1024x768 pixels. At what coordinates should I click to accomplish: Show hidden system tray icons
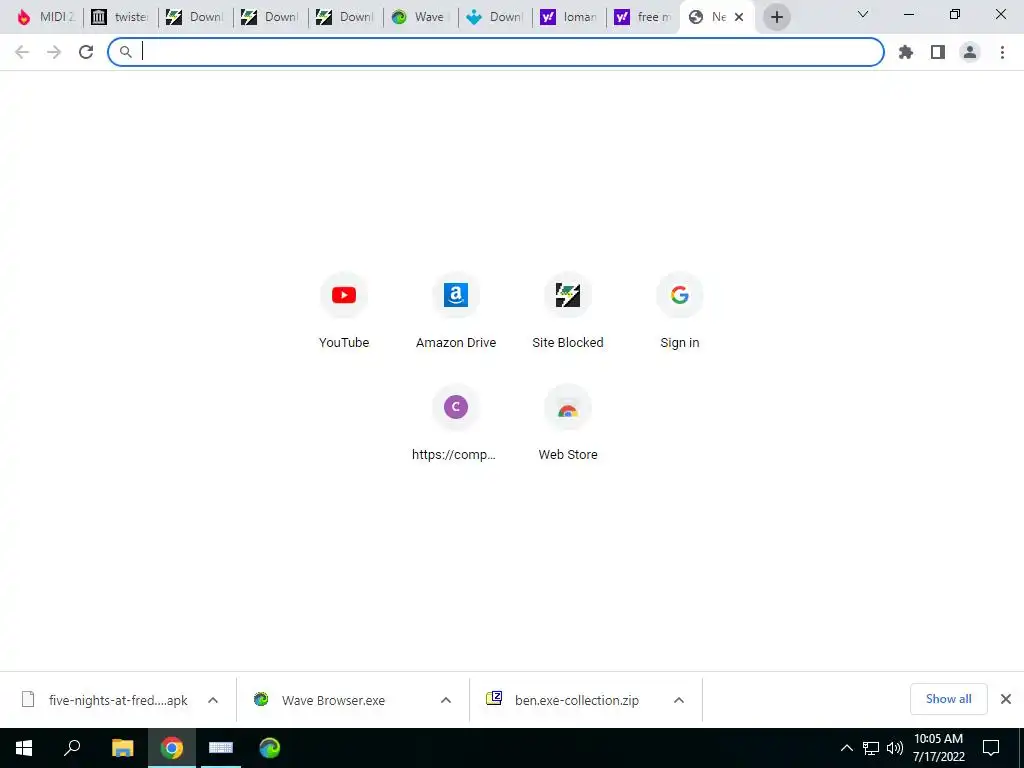846,748
